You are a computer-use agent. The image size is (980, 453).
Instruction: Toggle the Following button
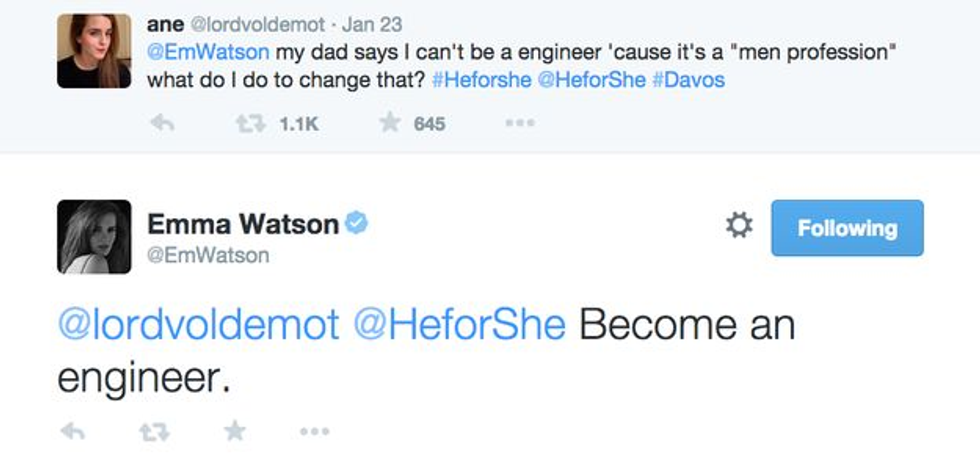(846, 228)
